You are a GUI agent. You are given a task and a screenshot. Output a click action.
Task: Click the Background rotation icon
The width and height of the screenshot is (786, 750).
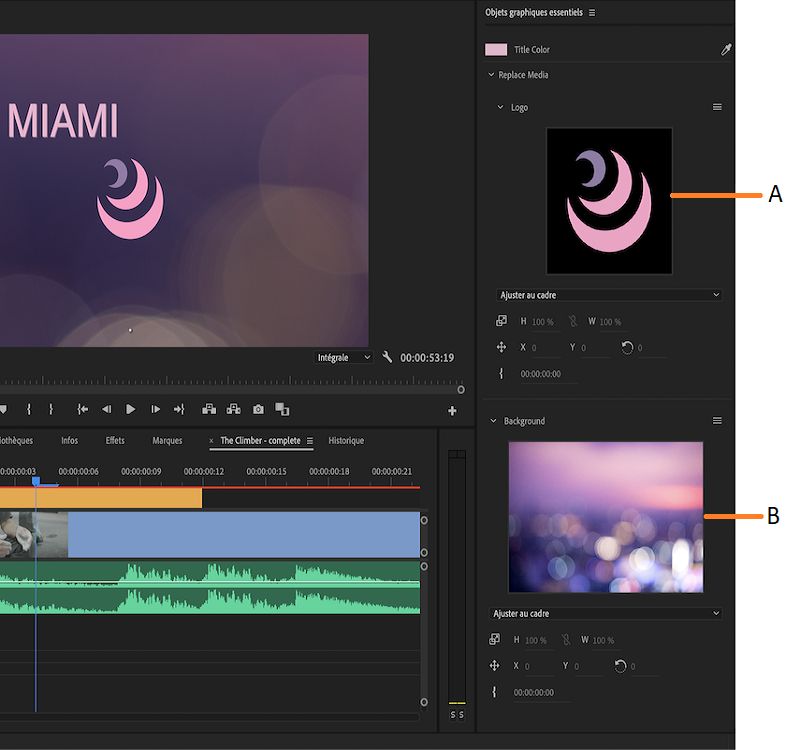pos(620,665)
